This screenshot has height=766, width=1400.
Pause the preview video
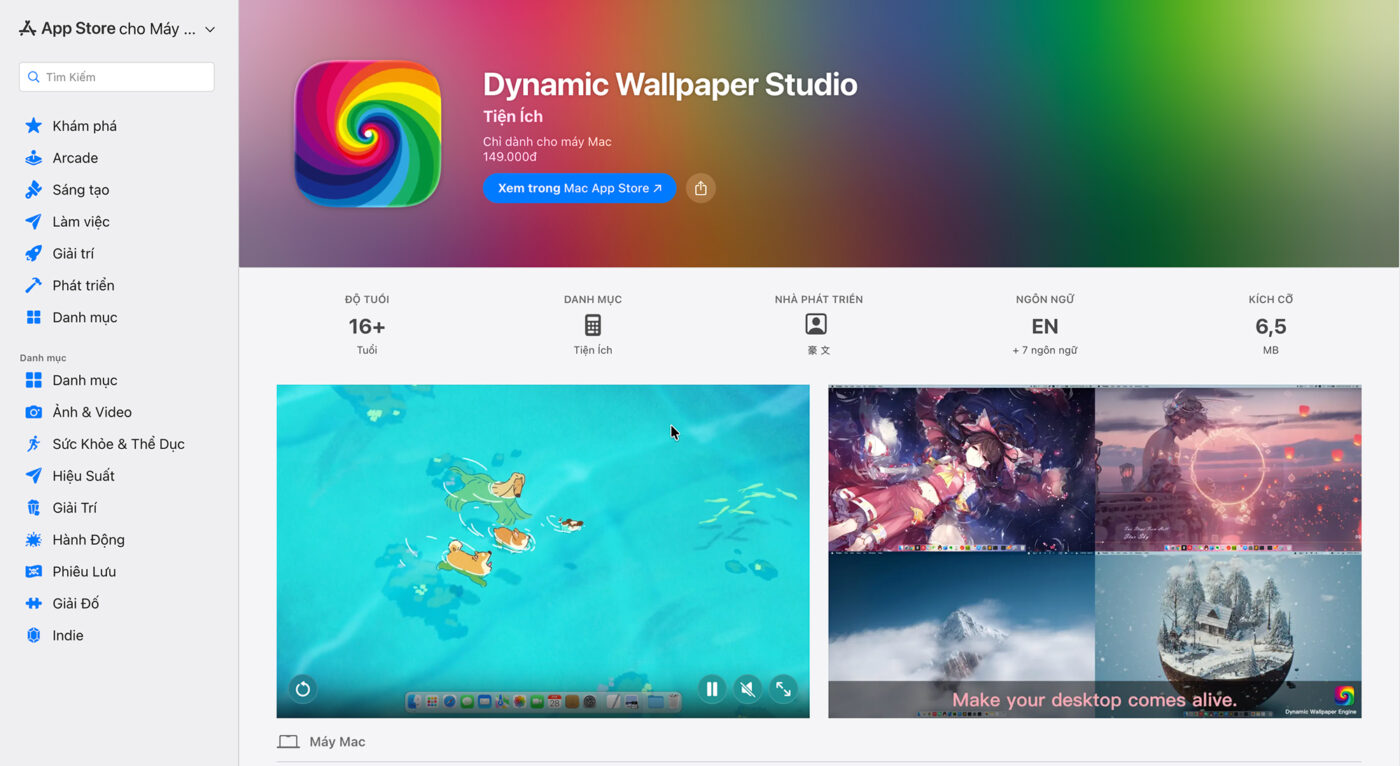coord(712,688)
